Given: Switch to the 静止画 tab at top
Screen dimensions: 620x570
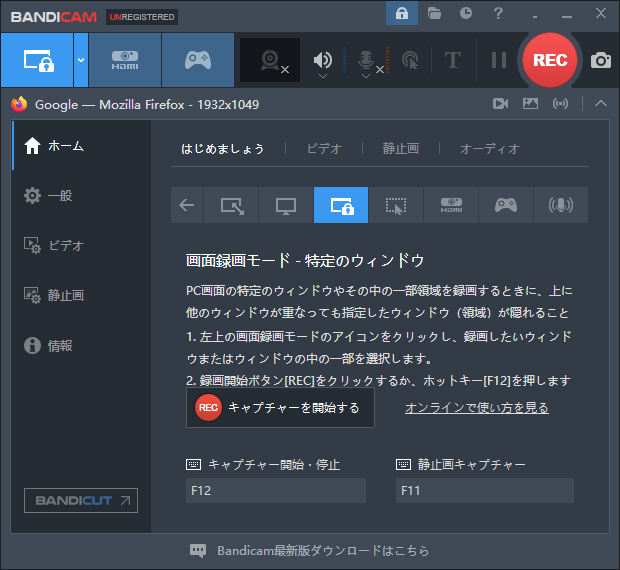Looking at the screenshot, I should click(x=401, y=149).
